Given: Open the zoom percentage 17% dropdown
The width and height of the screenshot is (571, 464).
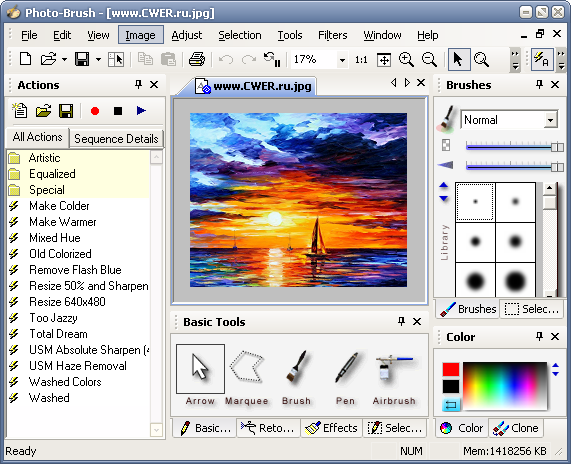Looking at the screenshot, I should tap(342, 60).
